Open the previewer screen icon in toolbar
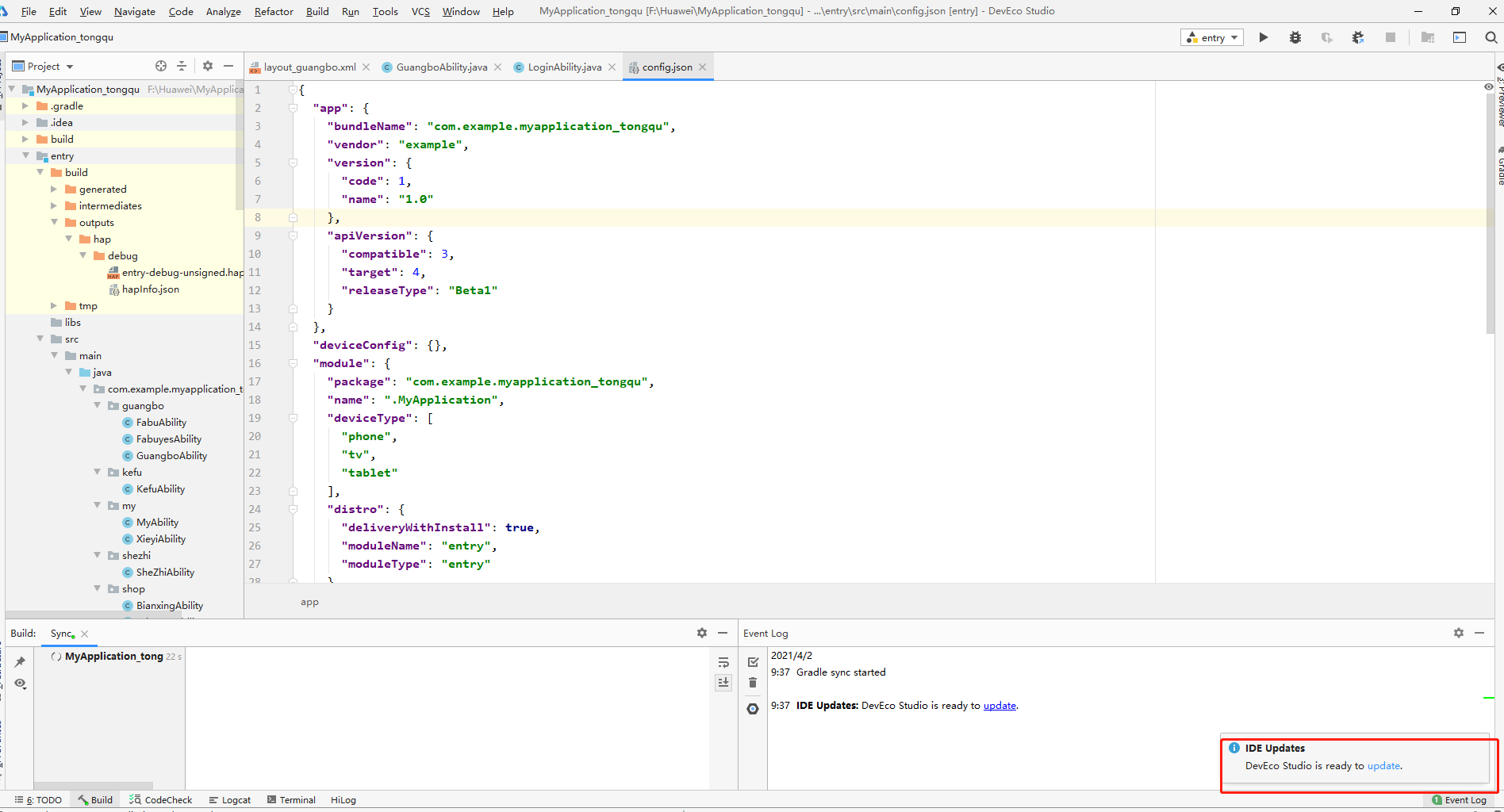The height and width of the screenshot is (812, 1504). 1460,37
